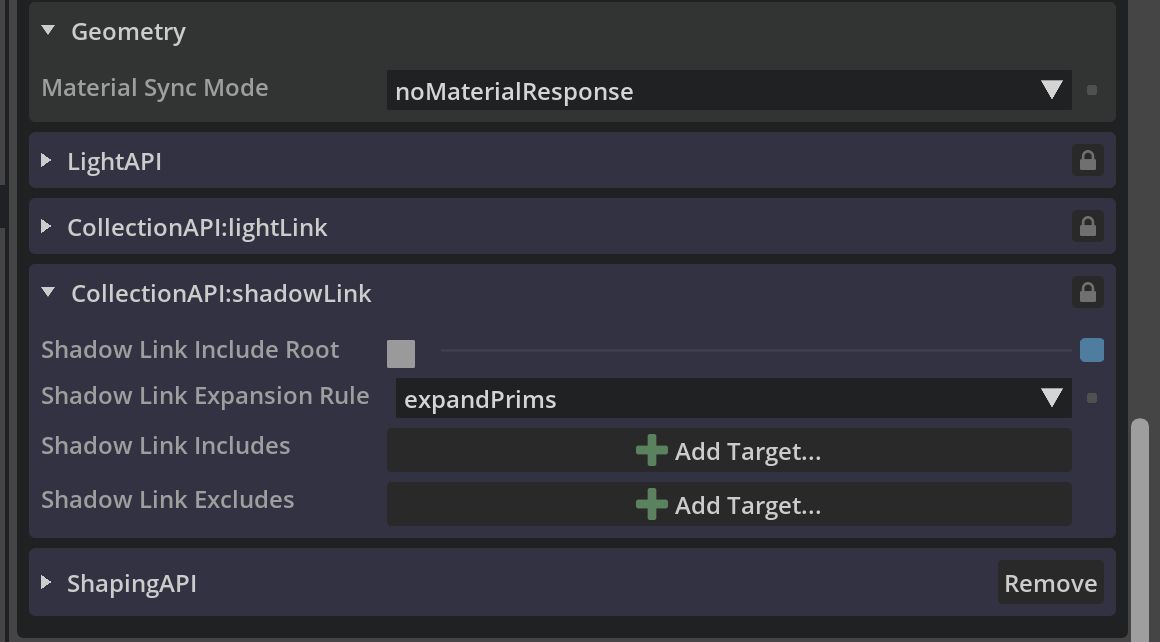Click small square next to Material Sync Mode

tap(1092, 90)
